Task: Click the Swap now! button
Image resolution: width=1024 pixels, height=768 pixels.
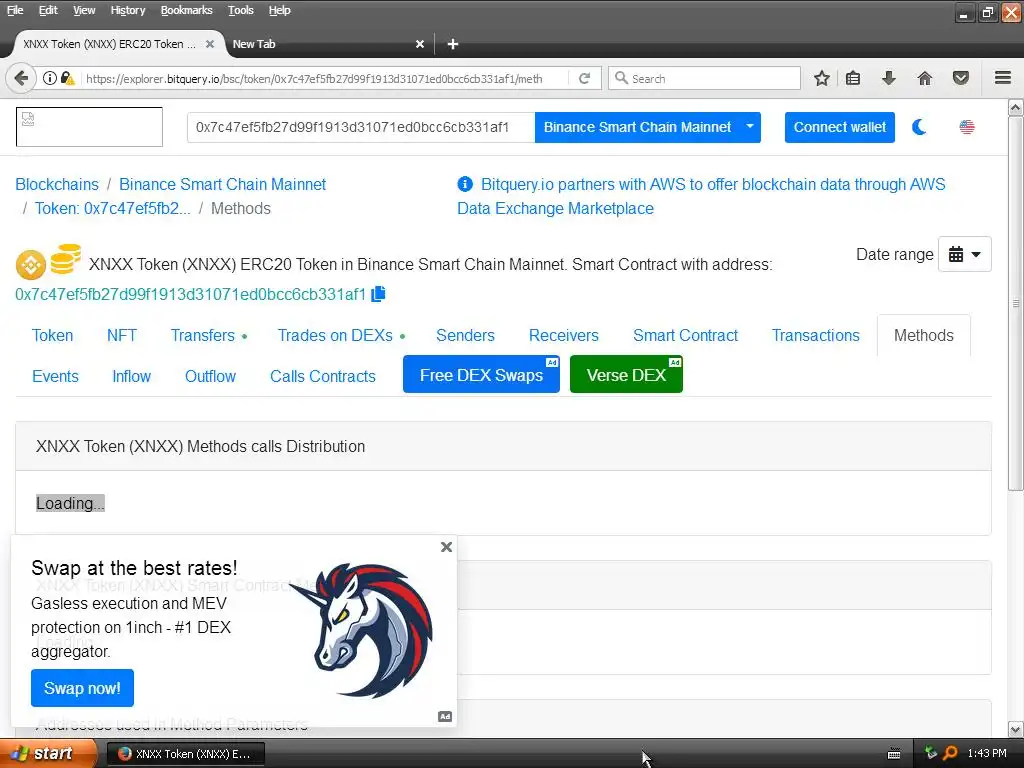Action: [82, 688]
